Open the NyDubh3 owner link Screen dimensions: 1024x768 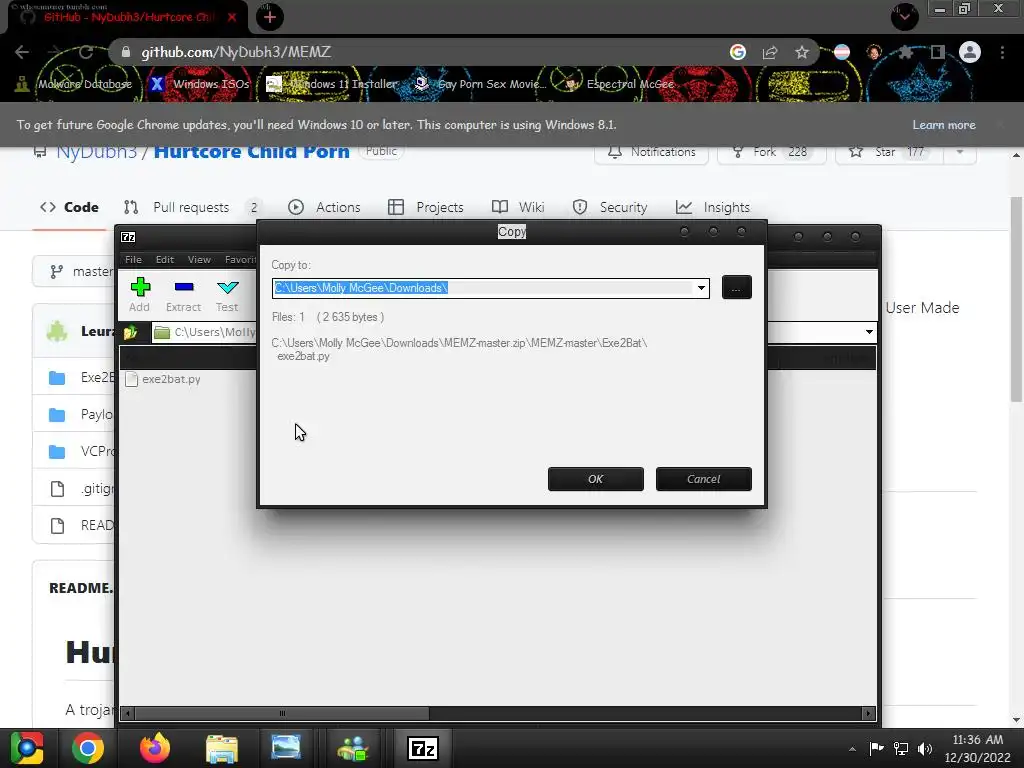[97, 152]
